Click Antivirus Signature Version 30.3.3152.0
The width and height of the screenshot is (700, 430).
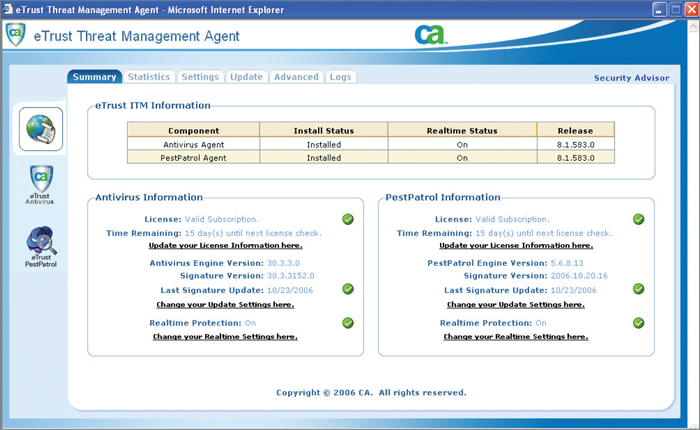[291, 276]
